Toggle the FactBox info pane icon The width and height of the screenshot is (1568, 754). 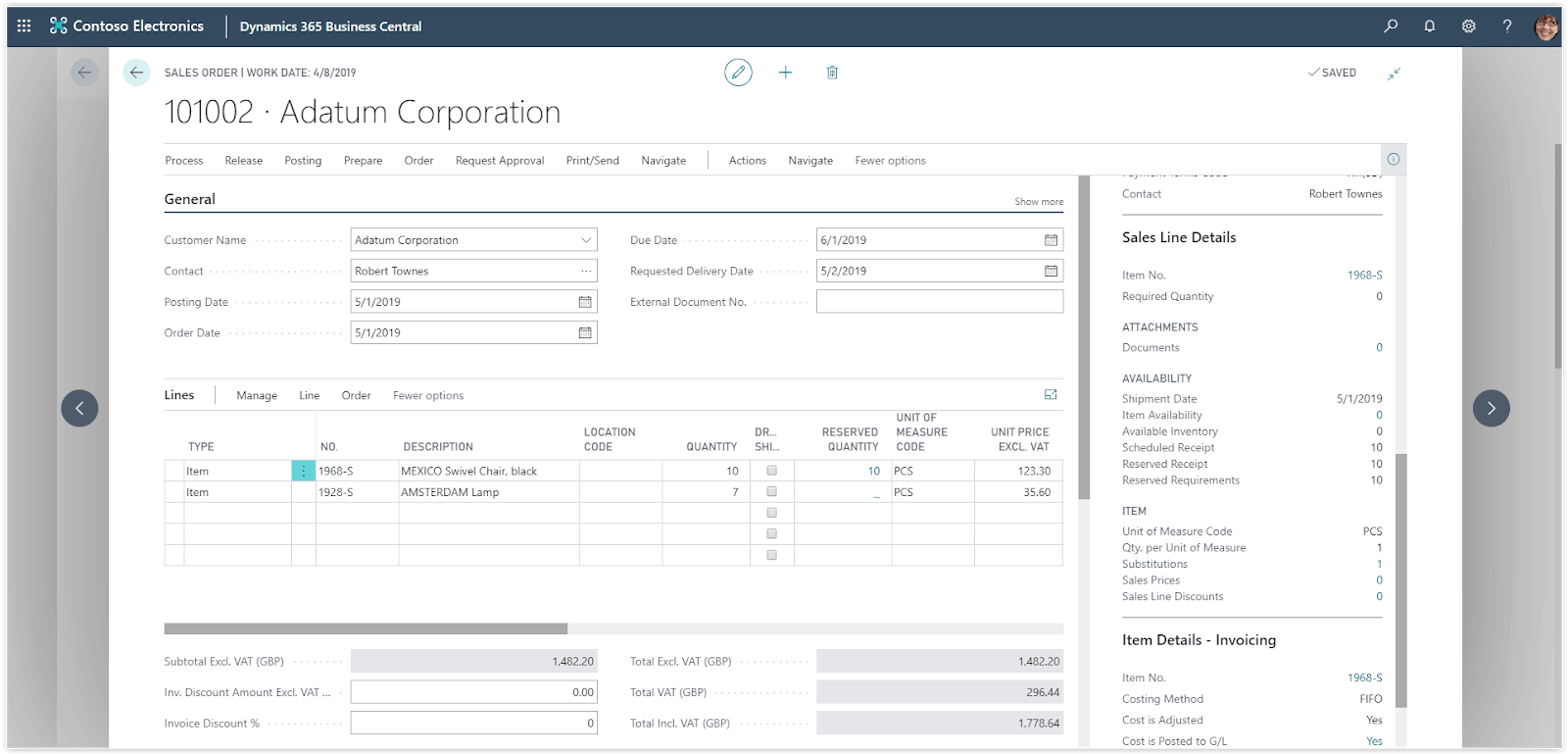pos(1393,159)
